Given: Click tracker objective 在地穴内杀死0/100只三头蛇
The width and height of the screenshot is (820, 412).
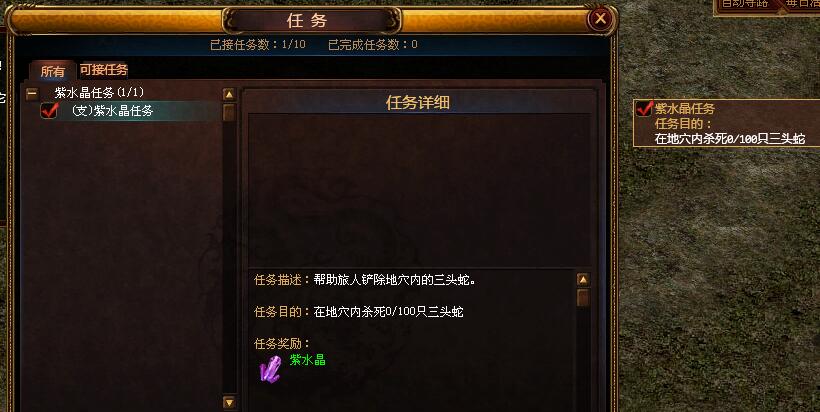Looking at the screenshot, I should [x=730, y=139].
